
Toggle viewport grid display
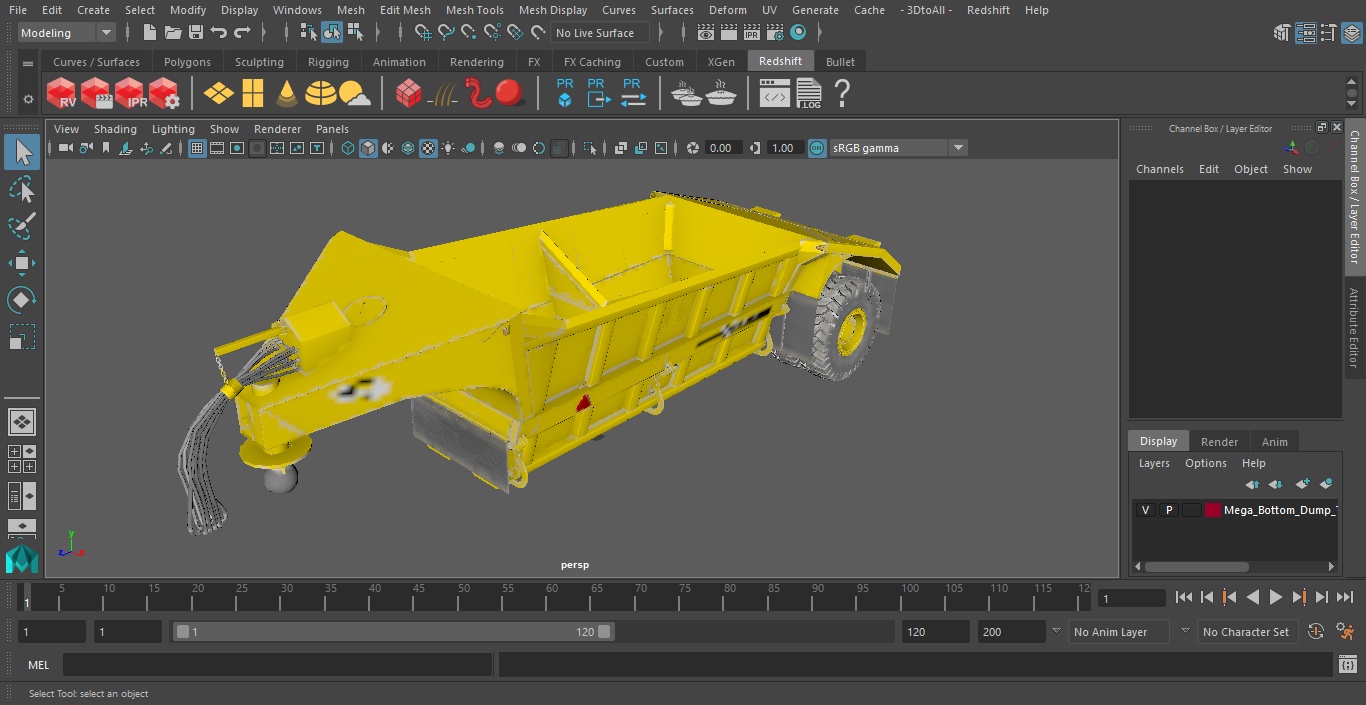[197, 148]
